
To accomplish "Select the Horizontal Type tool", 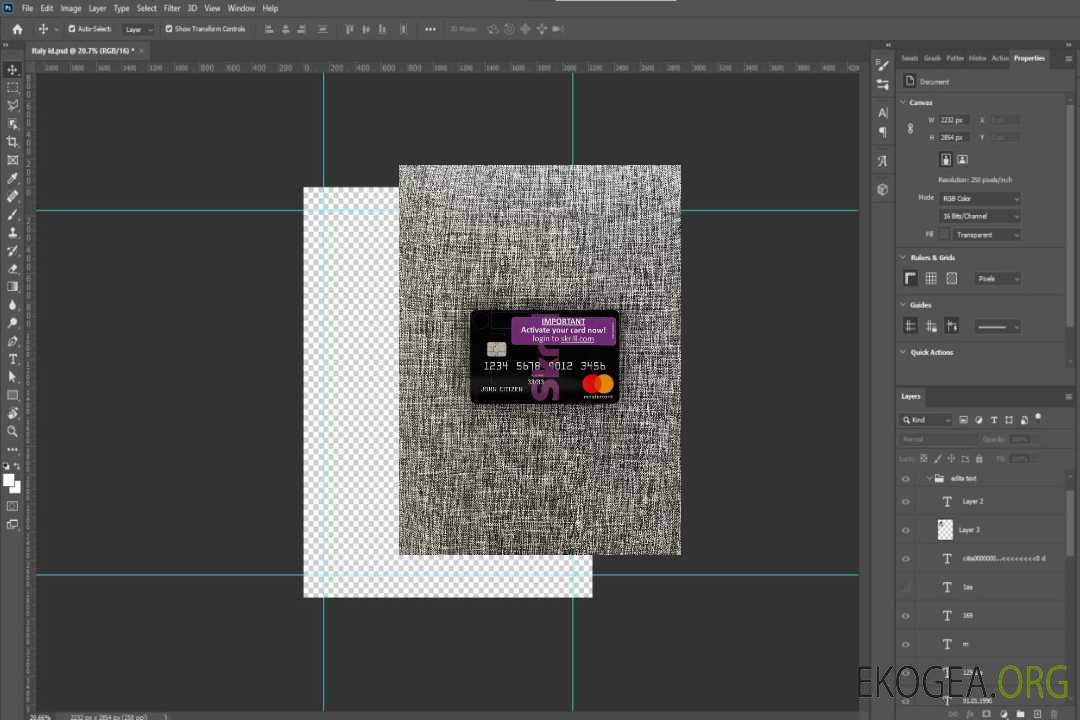I will [12, 359].
